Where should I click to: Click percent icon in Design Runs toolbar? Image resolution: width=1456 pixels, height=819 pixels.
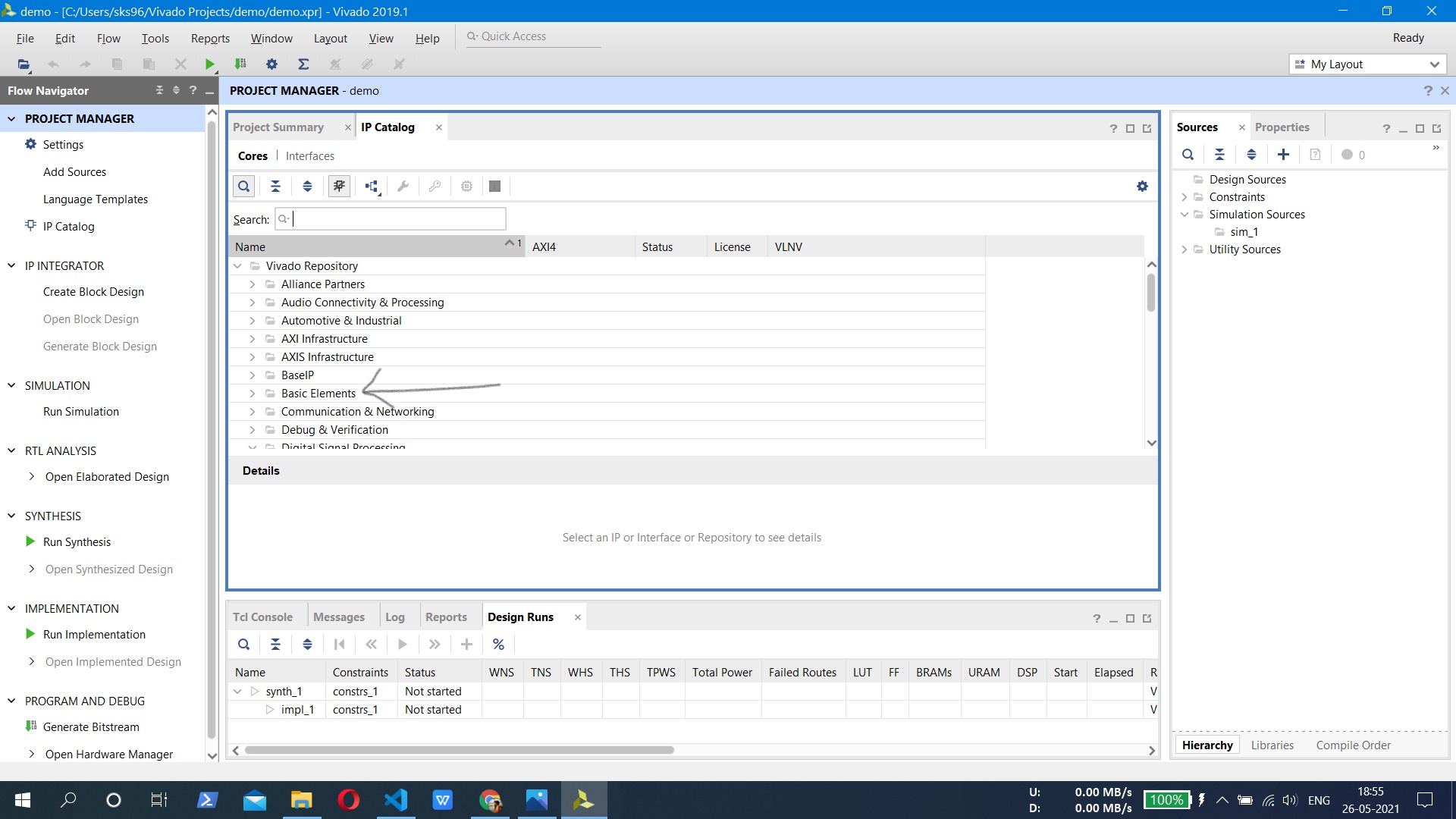tap(498, 645)
